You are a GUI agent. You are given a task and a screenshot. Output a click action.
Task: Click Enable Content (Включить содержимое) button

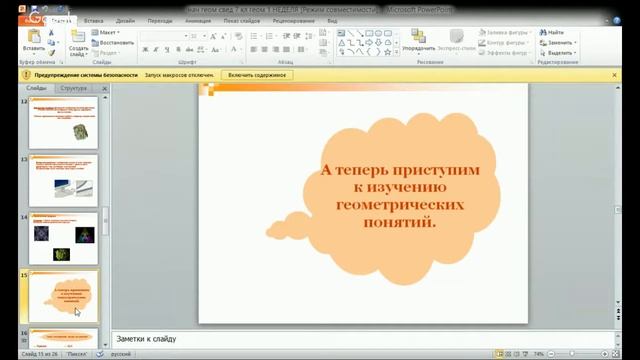point(257,75)
